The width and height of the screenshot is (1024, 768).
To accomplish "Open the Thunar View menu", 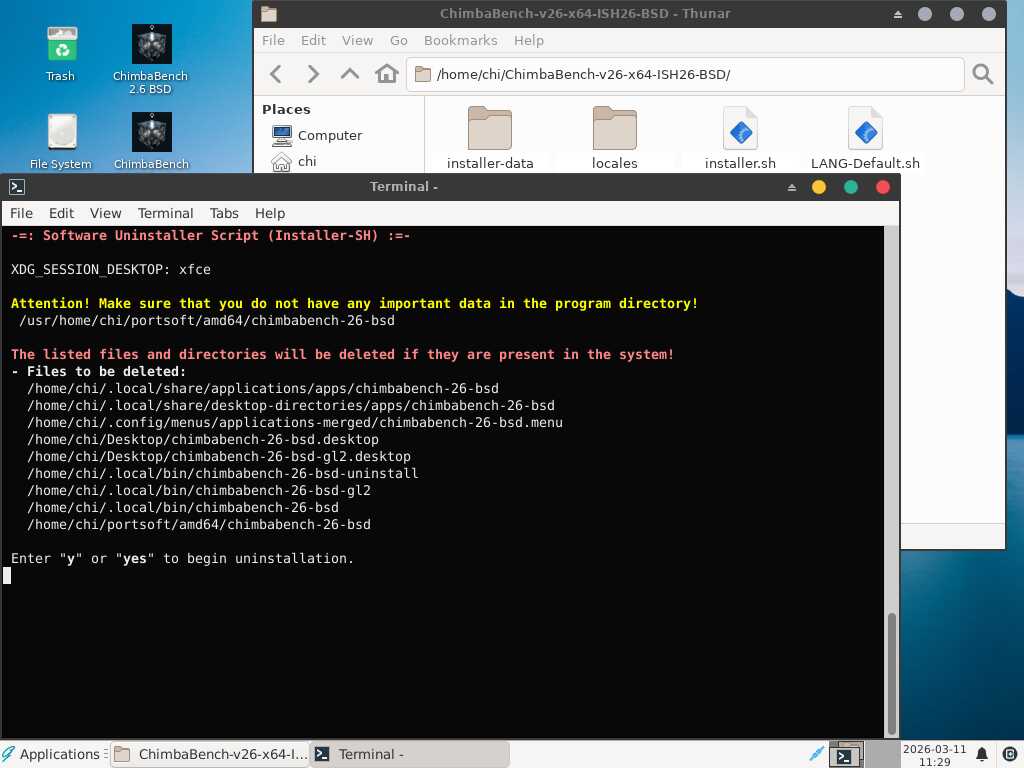I will point(357,40).
